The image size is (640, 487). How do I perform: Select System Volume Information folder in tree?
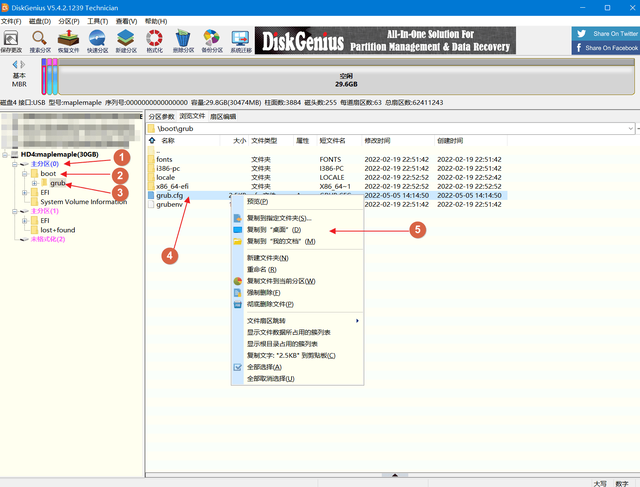click(84, 202)
